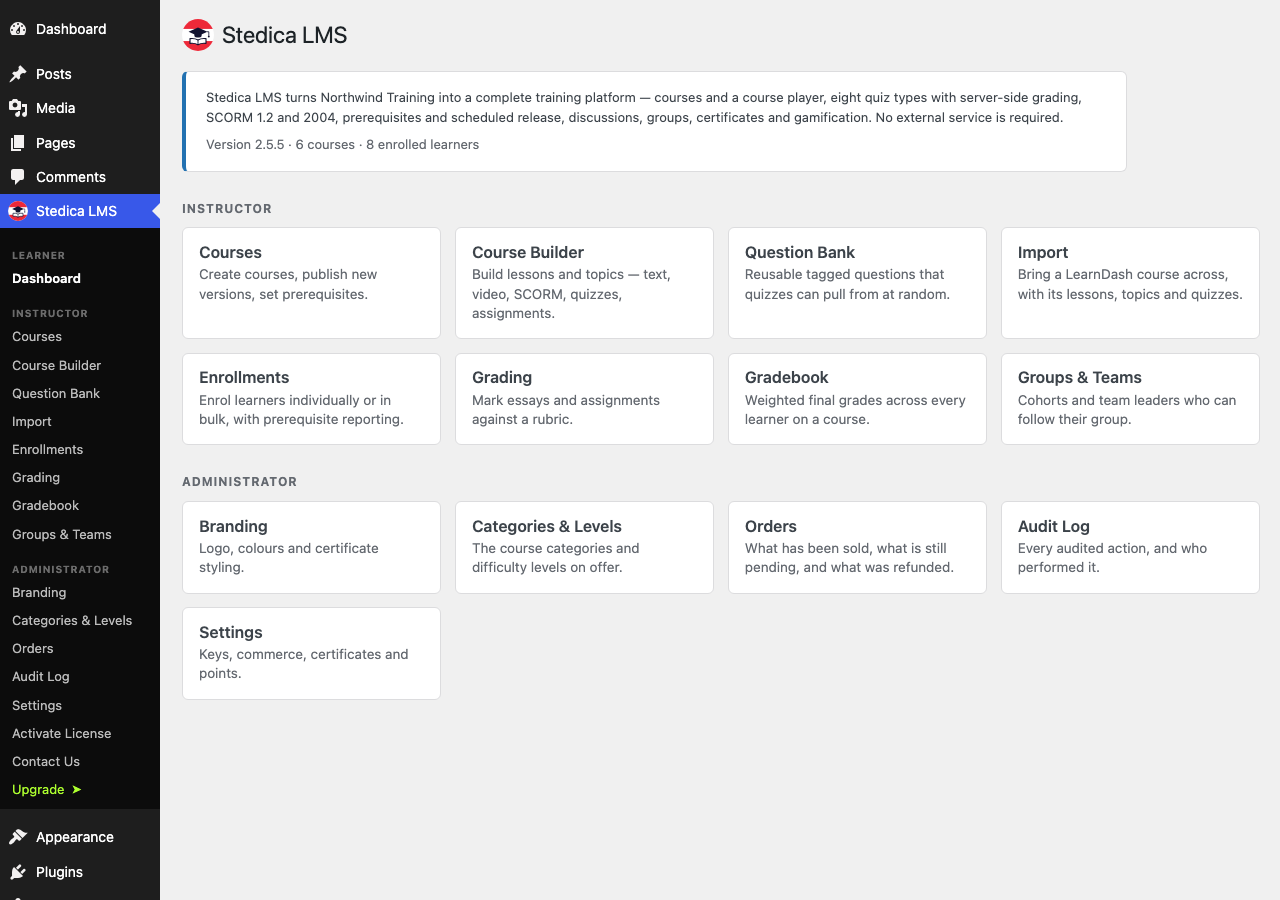This screenshot has width=1280, height=900.
Task: Click the Pages icon in sidebar
Action: point(18,143)
